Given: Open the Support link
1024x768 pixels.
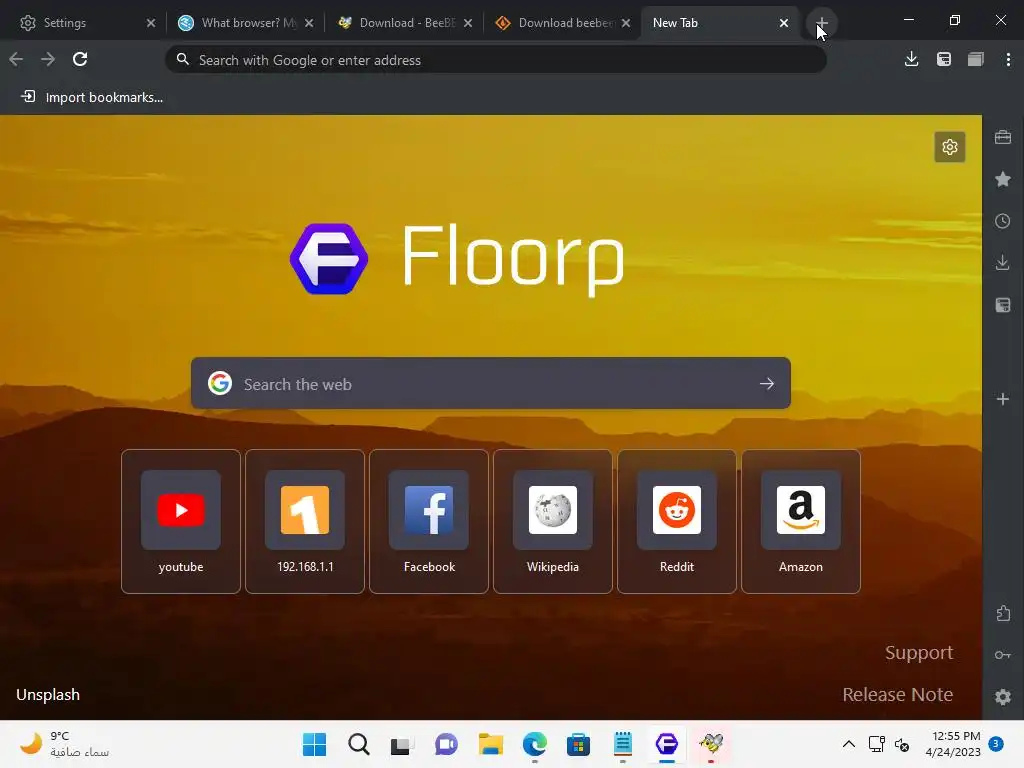Looking at the screenshot, I should point(919,652).
